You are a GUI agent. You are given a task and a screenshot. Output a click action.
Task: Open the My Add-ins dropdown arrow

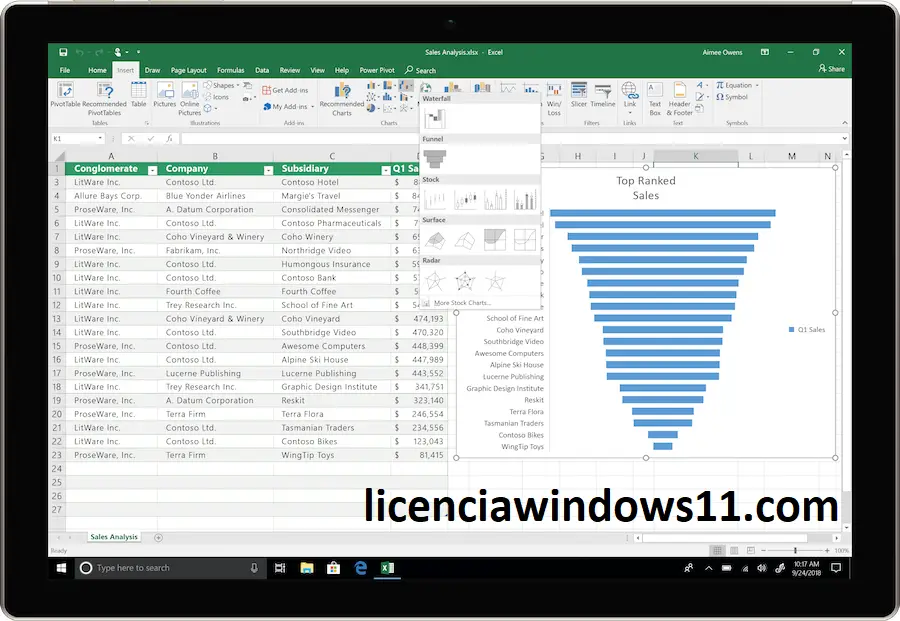pos(312,107)
